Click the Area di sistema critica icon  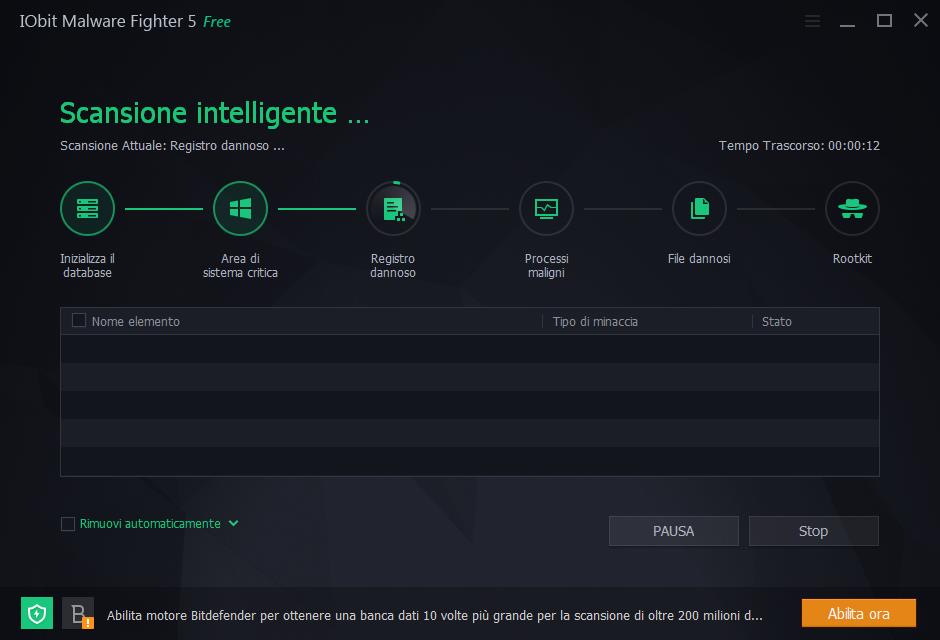240,208
